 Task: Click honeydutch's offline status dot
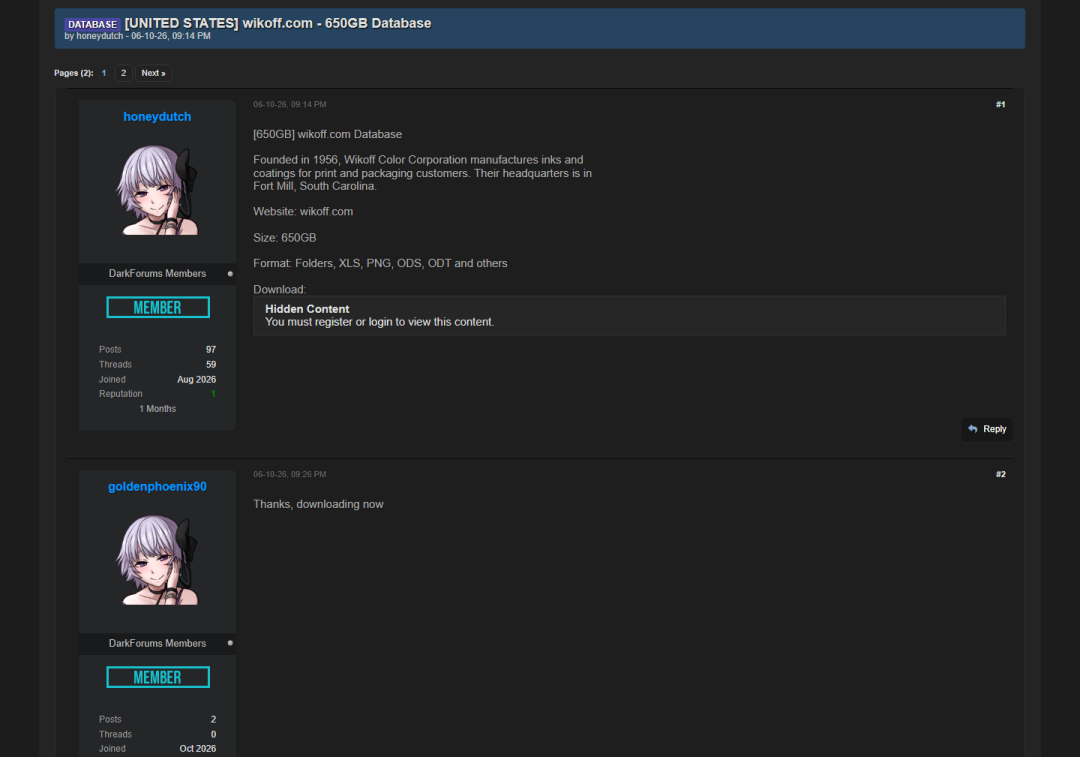point(230,273)
